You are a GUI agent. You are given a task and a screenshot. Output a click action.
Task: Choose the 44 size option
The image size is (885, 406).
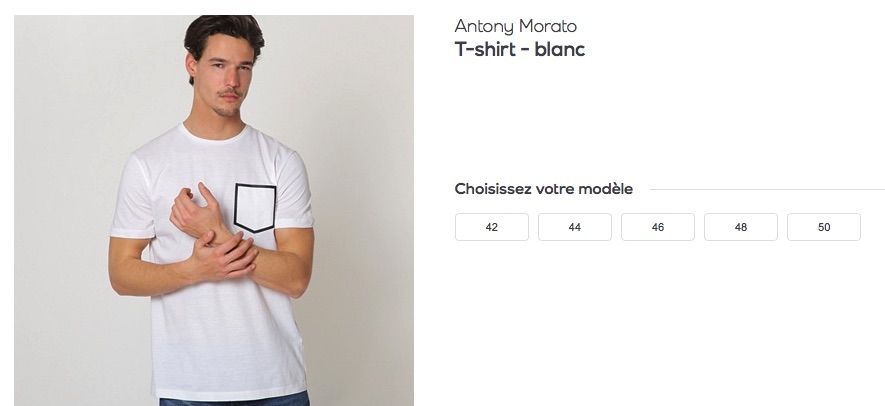pyautogui.click(x=575, y=227)
